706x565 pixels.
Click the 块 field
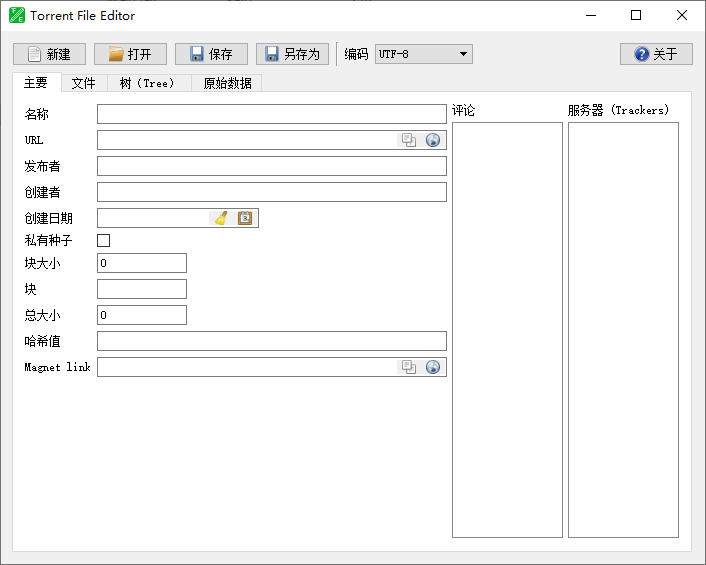click(142, 289)
